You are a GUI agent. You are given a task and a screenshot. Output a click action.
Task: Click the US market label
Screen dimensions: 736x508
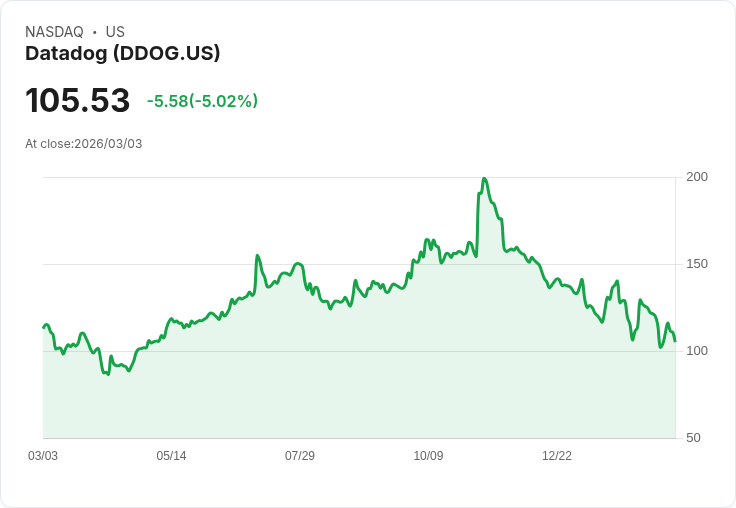pos(115,32)
